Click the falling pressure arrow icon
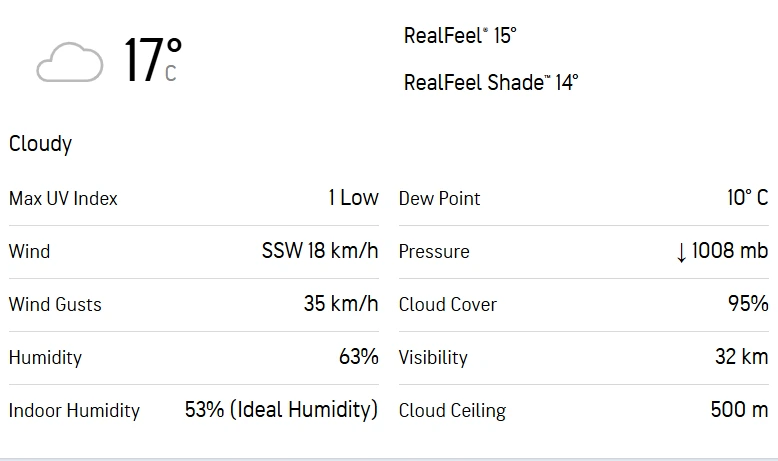The width and height of the screenshot is (778, 461). [682, 252]
